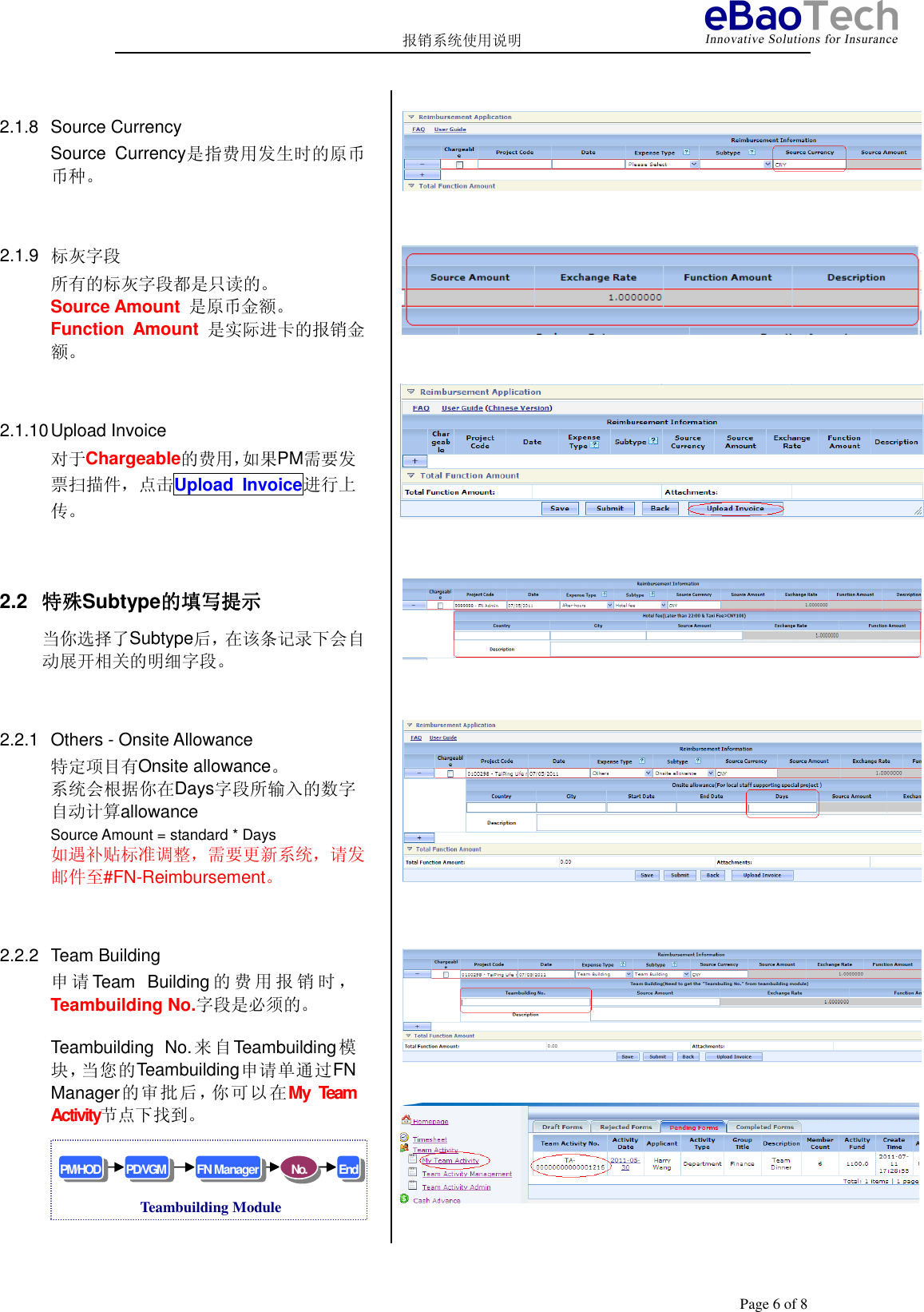Screen dimensions: 924x1312
Task: Open the Team Activity Management link
Action: (x=467, y=1174)
